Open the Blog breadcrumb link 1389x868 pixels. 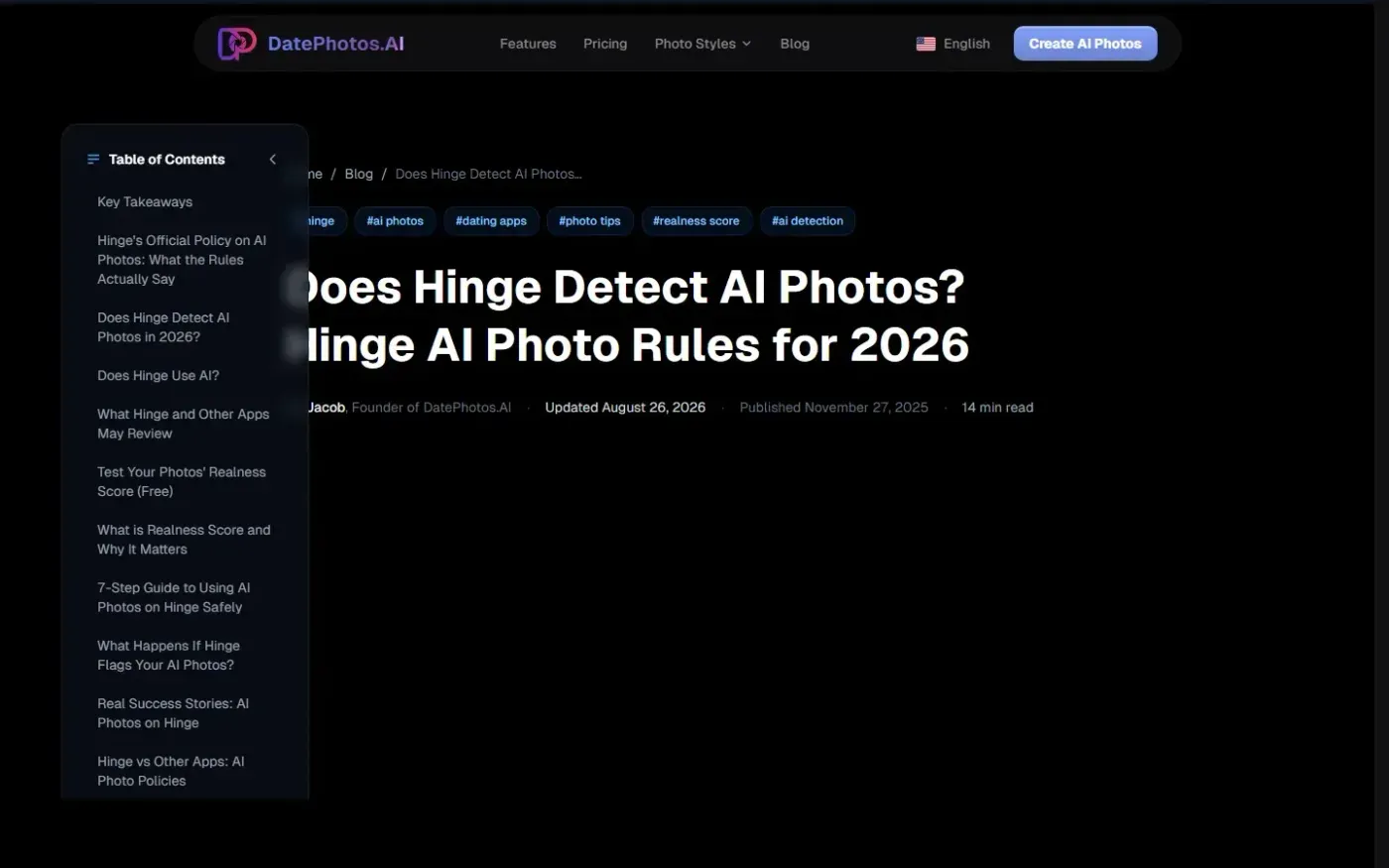(359, 174)
